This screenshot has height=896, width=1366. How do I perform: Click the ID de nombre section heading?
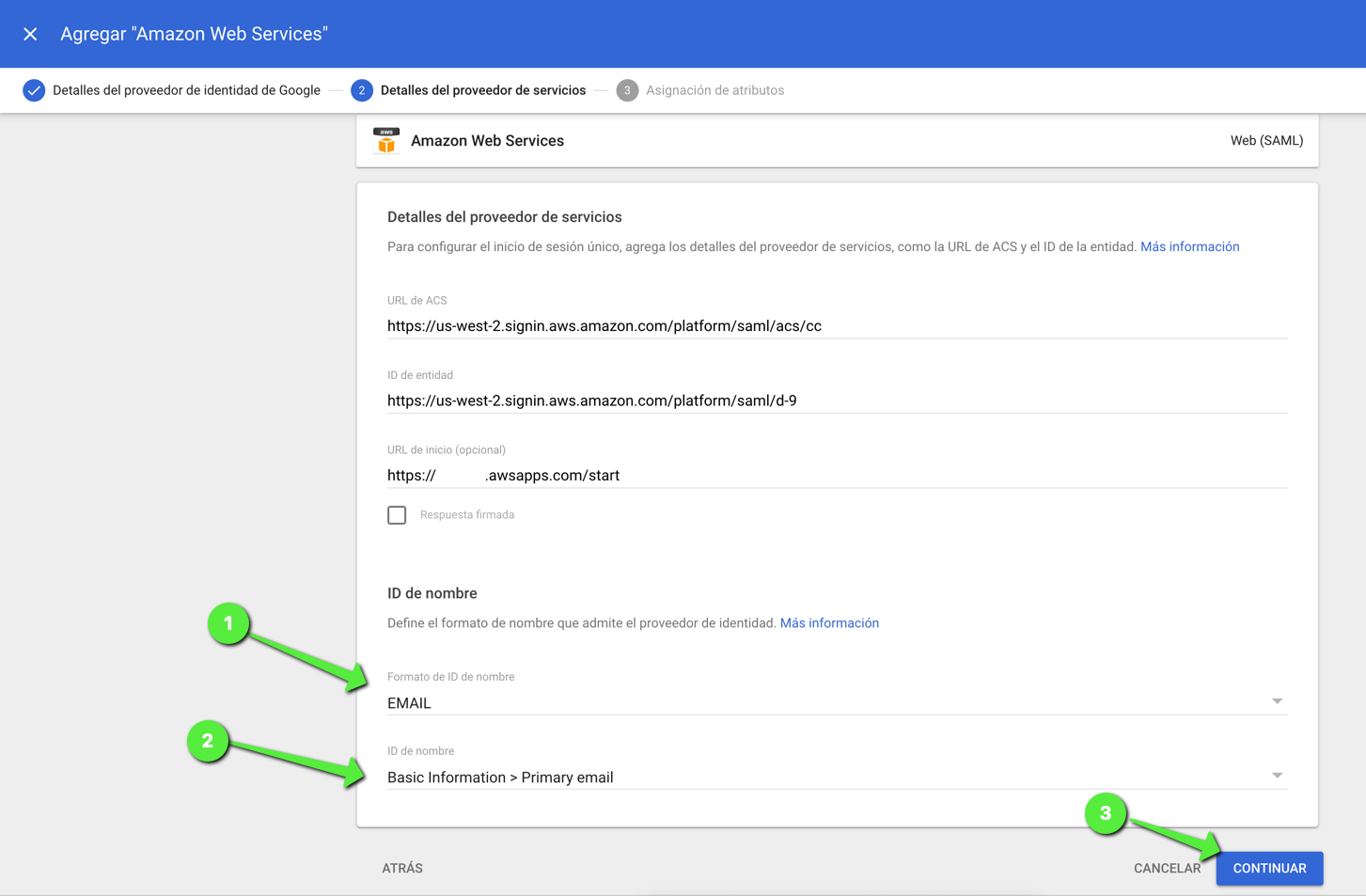pyautogui.click(x=432, y=593)
